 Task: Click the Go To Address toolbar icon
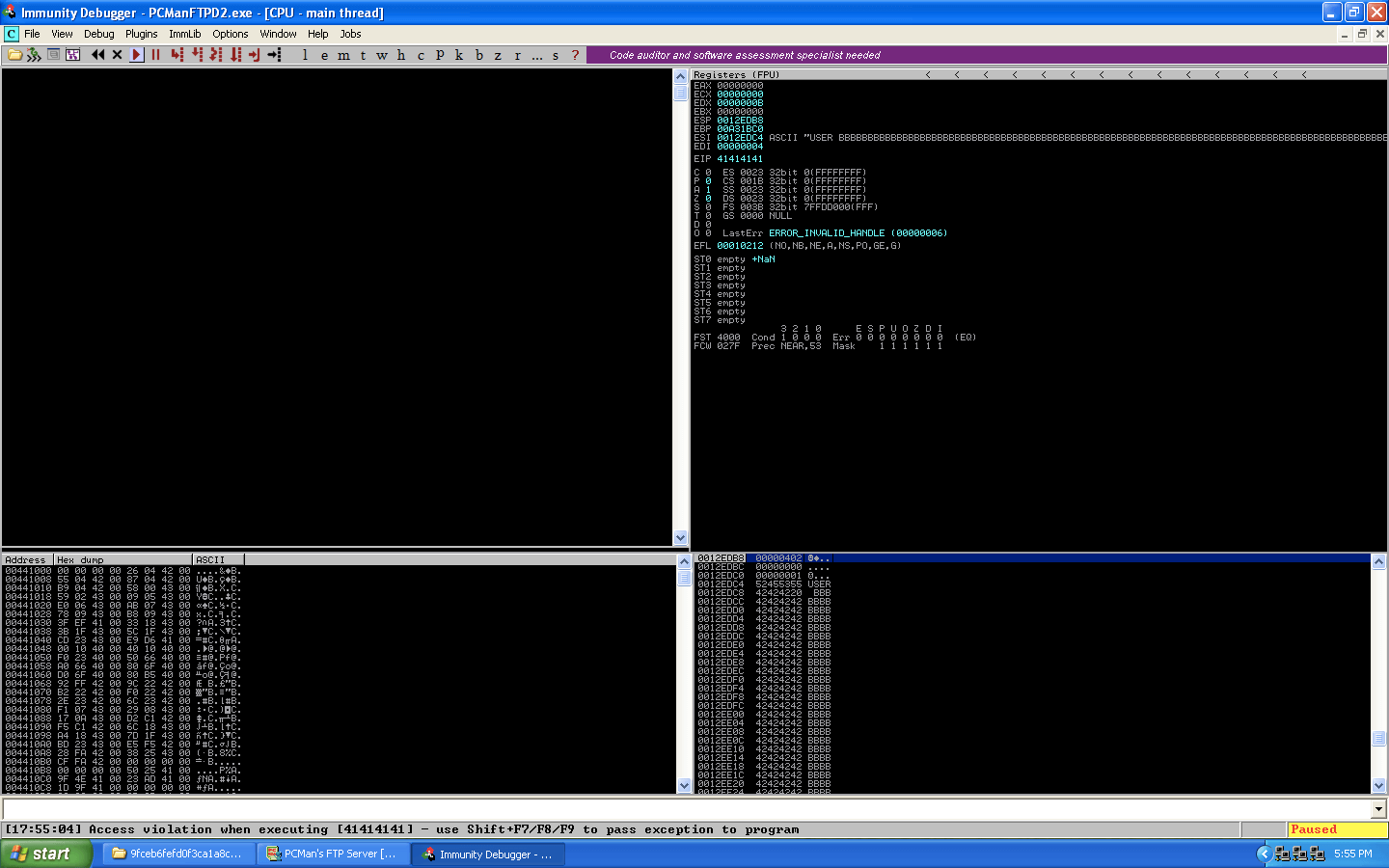[274, 55]
